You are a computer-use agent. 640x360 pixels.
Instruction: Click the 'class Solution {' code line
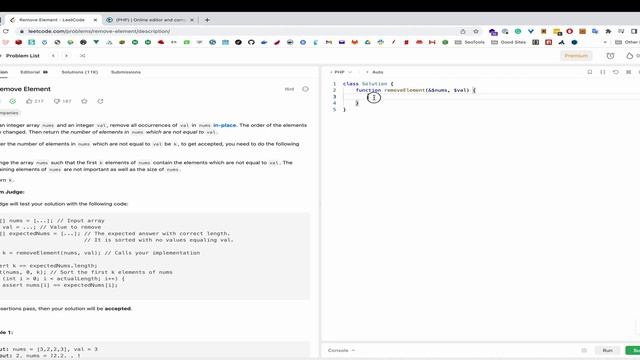click(x=368, y=84)
